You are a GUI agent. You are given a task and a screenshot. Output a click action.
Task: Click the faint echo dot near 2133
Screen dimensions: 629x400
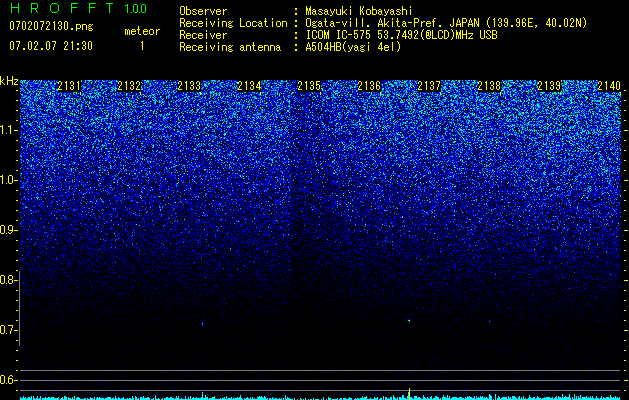[203, 323]
